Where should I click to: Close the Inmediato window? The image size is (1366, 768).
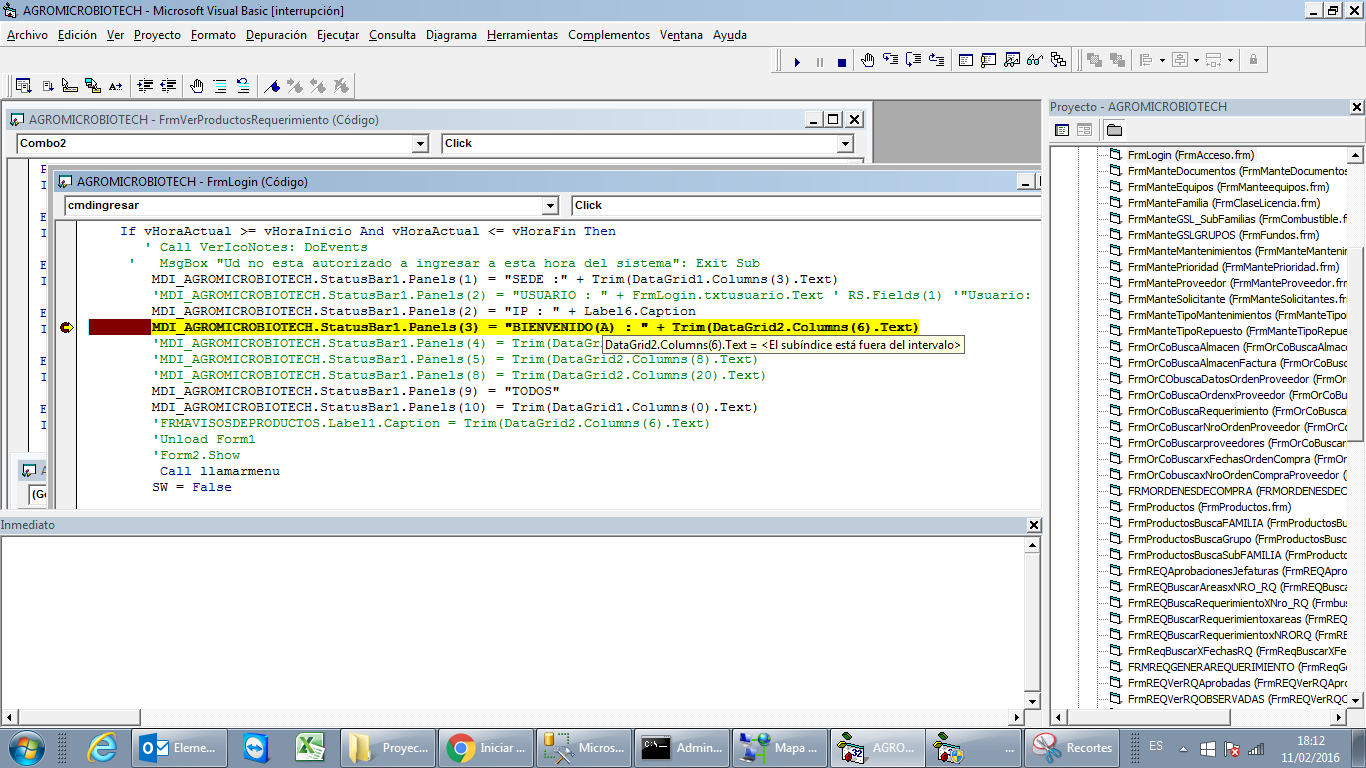point(1035,525)
